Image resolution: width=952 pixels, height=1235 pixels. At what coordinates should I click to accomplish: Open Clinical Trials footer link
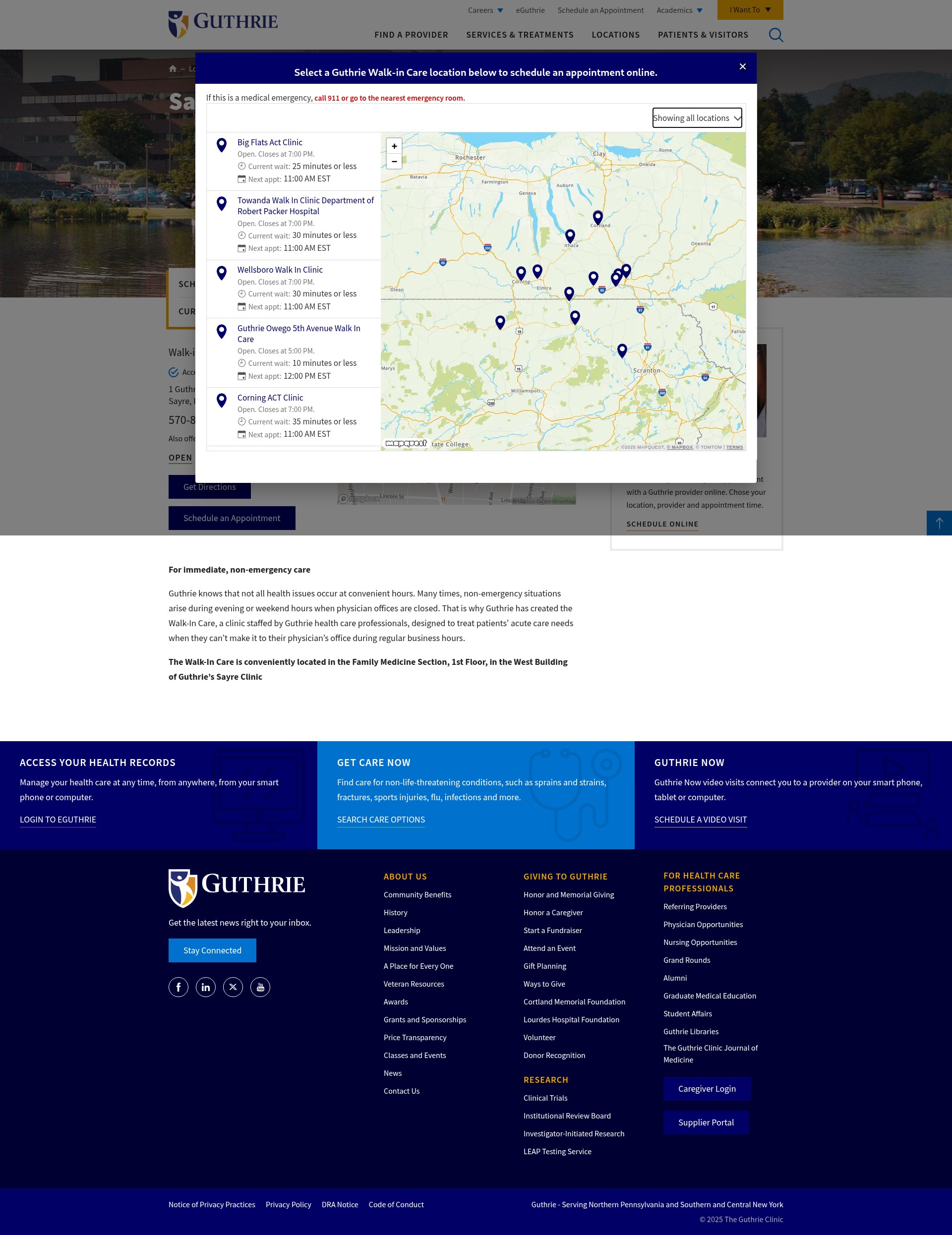point(545,1098)
